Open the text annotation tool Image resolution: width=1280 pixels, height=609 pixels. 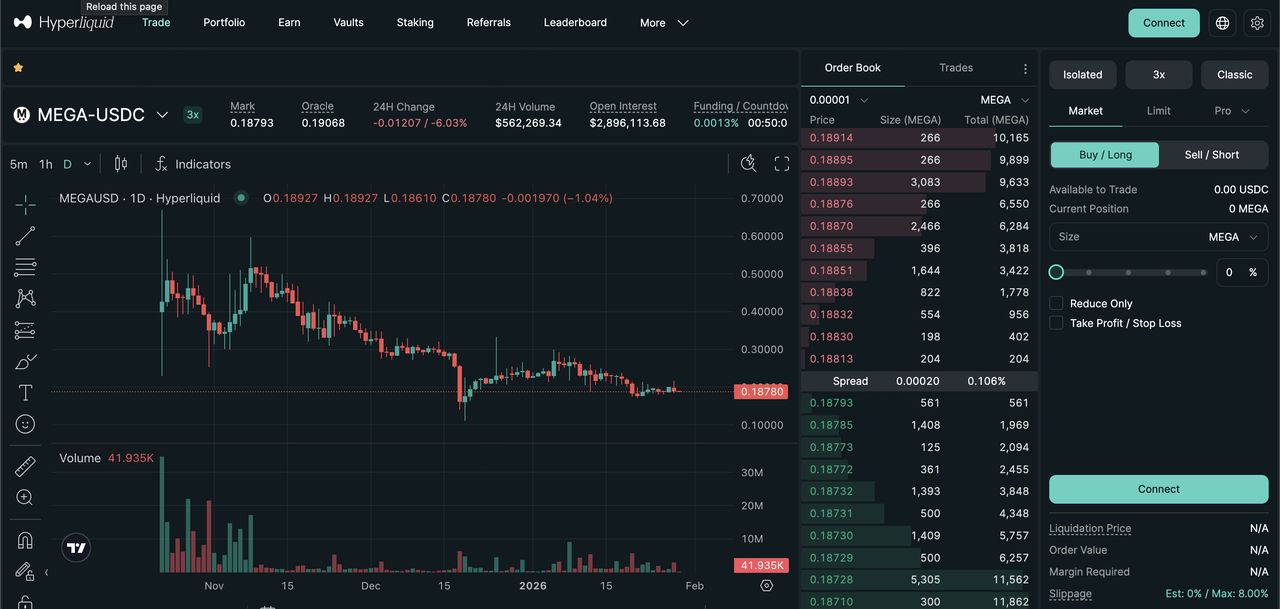(25, 392)
